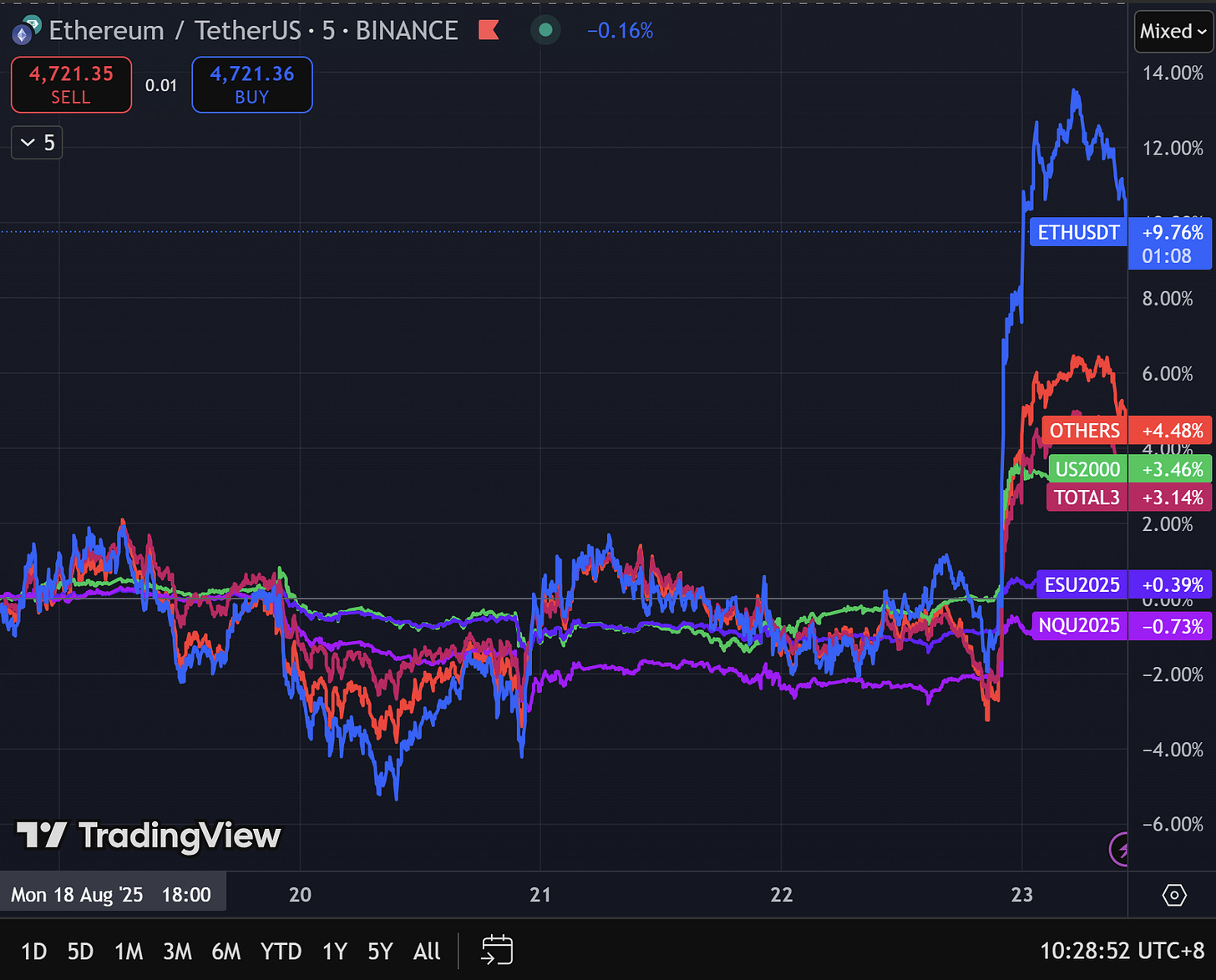Click the OTHERS series label
This screenshot has width=1216, height=980.
tap(1084, 431)
